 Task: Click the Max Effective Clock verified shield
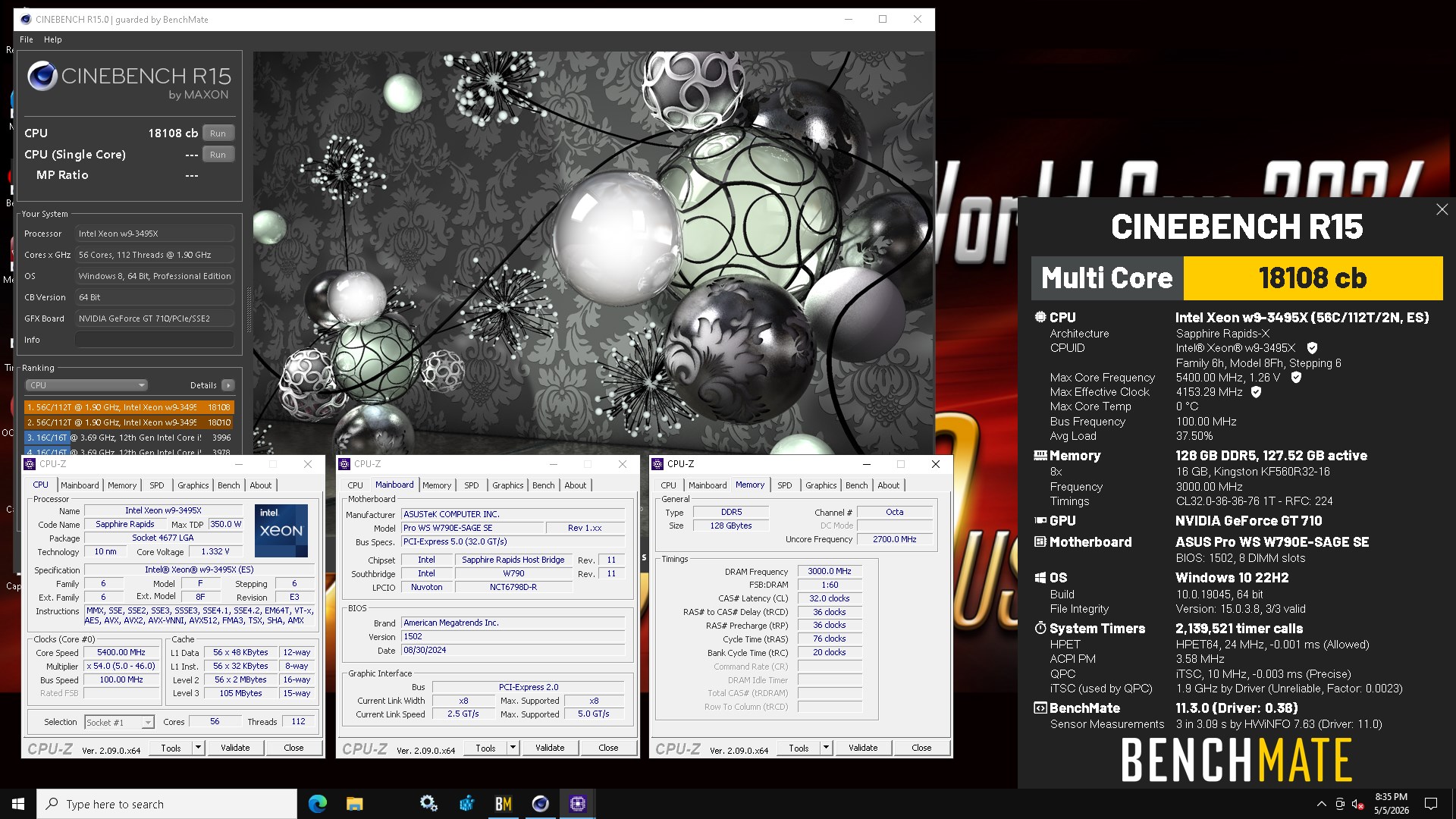[1256, 392]
